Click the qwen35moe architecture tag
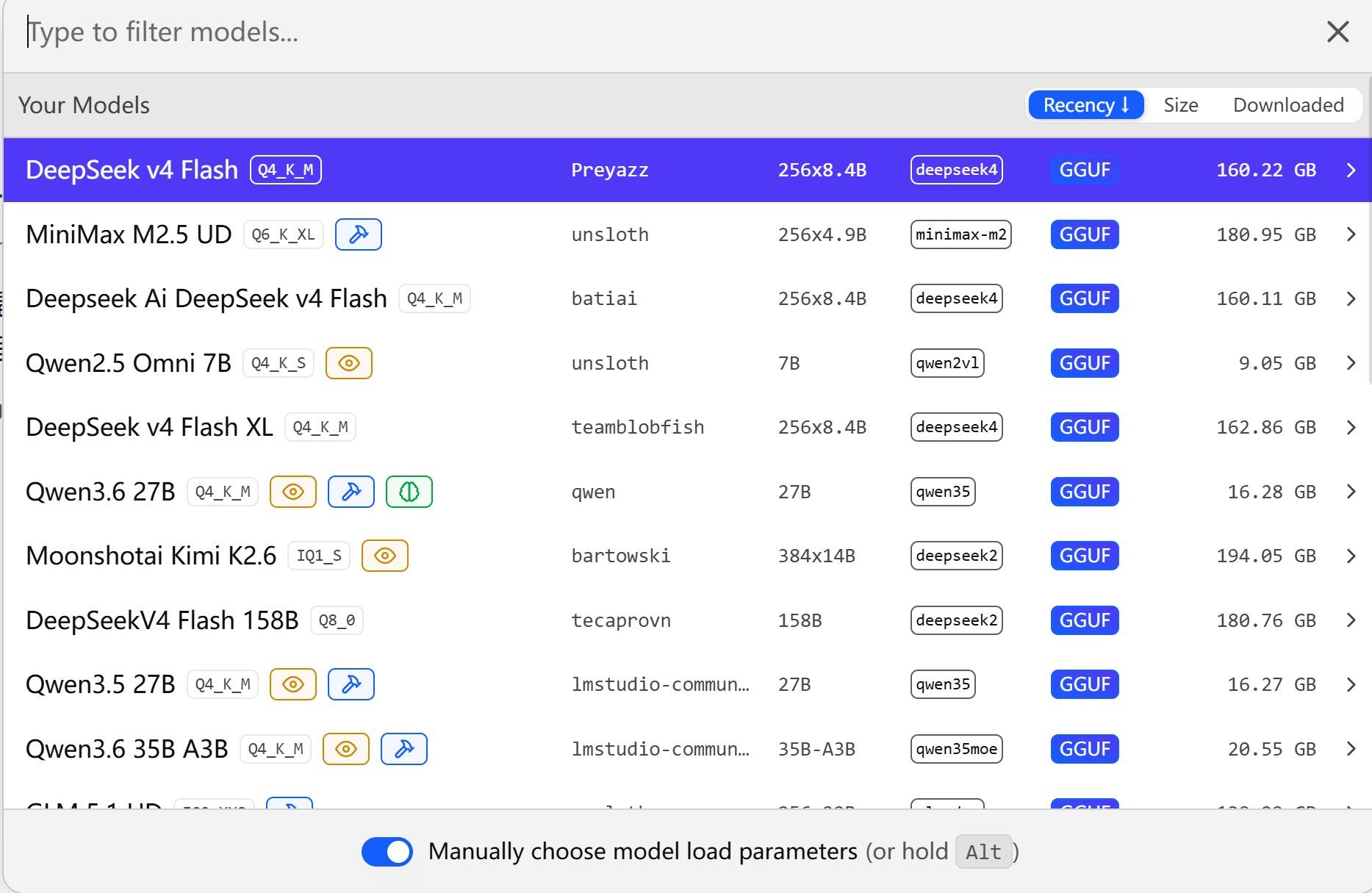The image size is (1372, 893). [x=956, y=749]
